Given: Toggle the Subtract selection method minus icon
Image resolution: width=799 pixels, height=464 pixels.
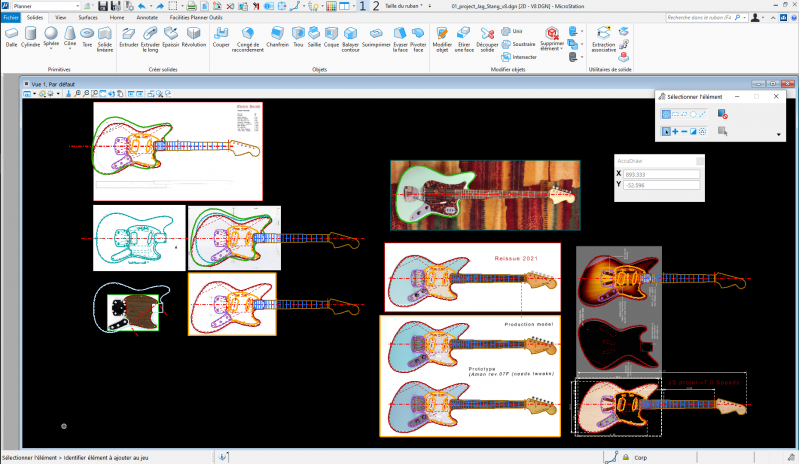Looking at the screenshot, I should coord(685,132).
